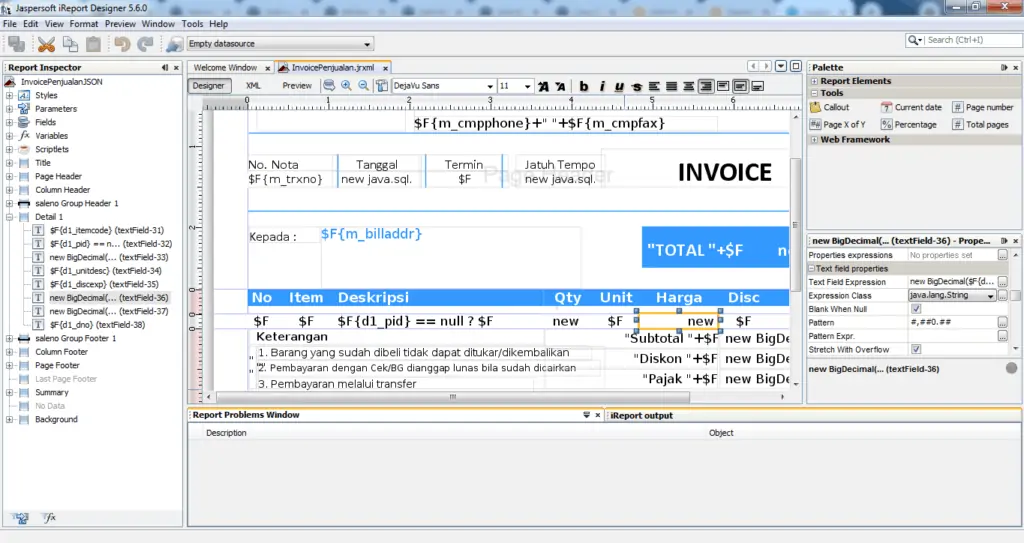Toggle italic formatting
The width and height of the screenshot is (1024, 543).
[x=601, y=86]
